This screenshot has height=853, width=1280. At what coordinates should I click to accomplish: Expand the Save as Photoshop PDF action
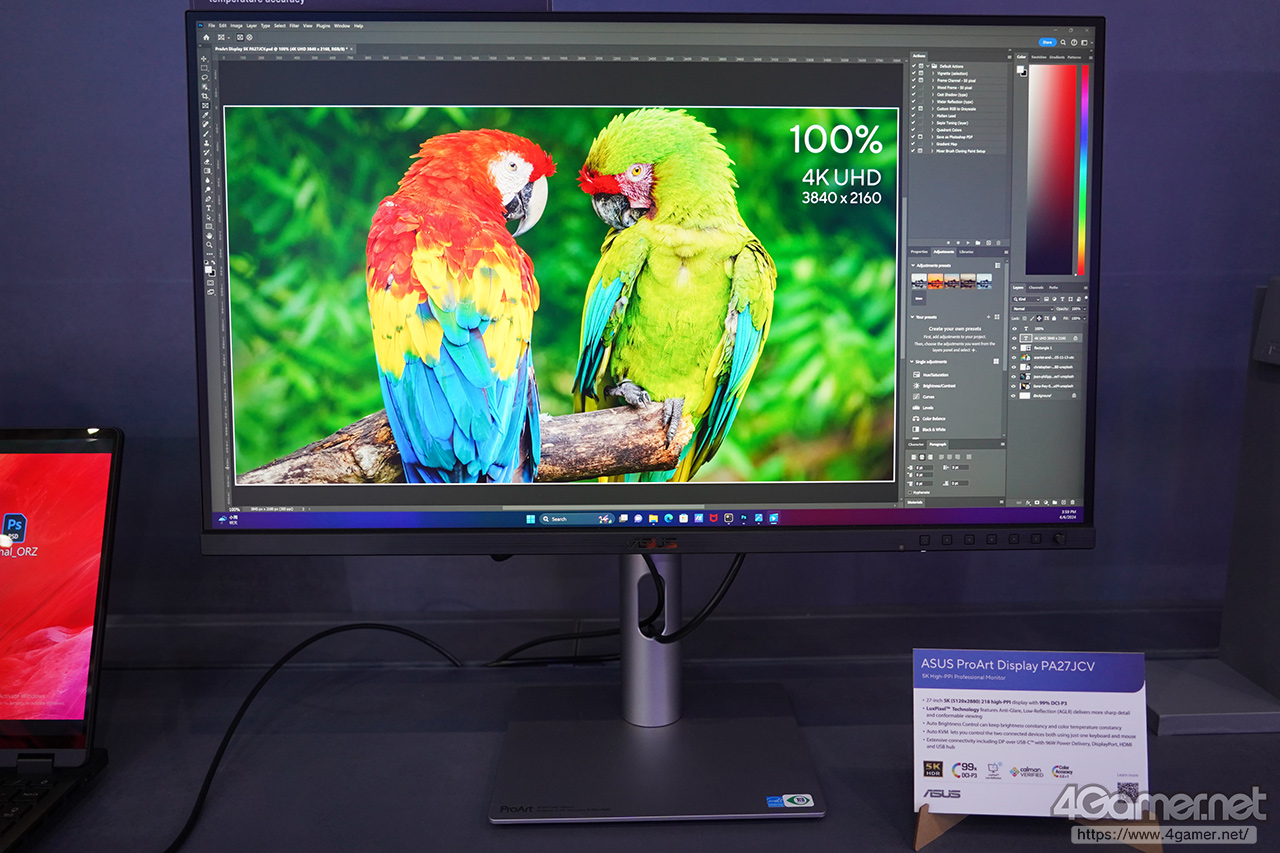(x=931, y=137)
